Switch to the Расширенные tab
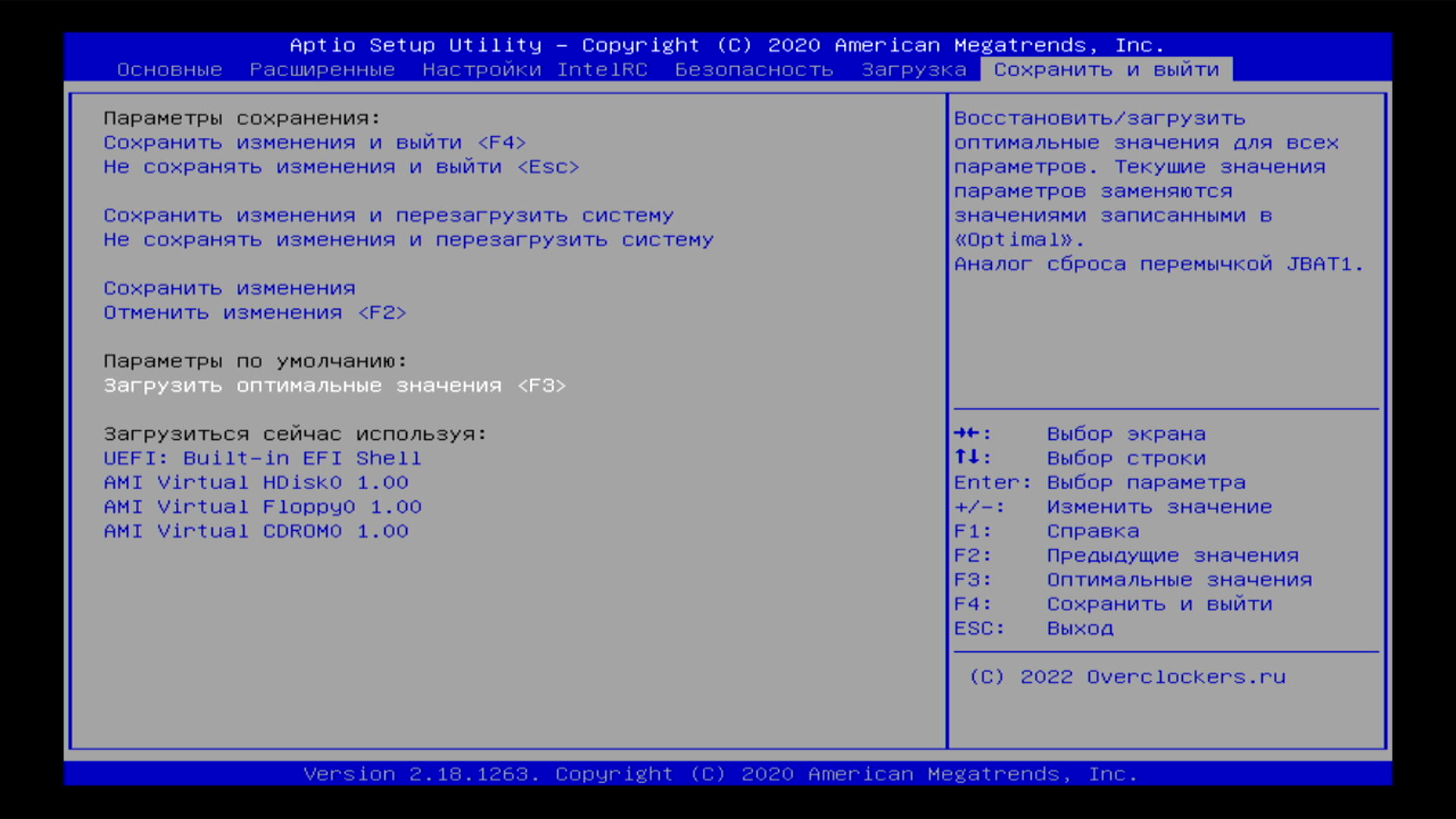 pos(322,70)
